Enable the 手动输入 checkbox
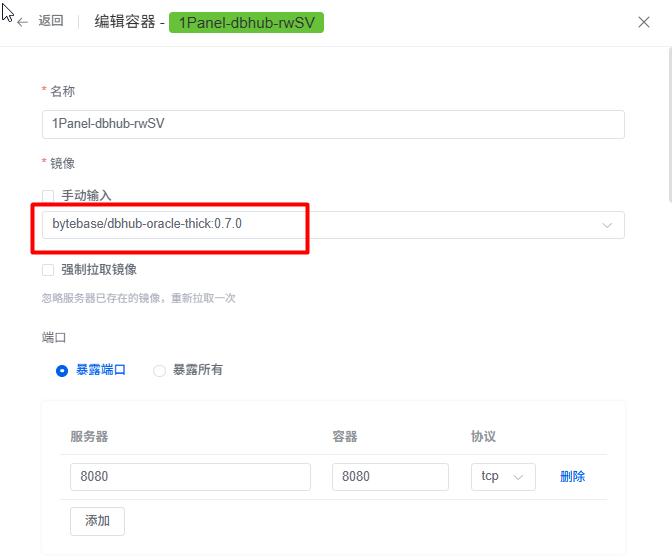Image resolution: width=672 pixels, height=557 pixels. 48,196
